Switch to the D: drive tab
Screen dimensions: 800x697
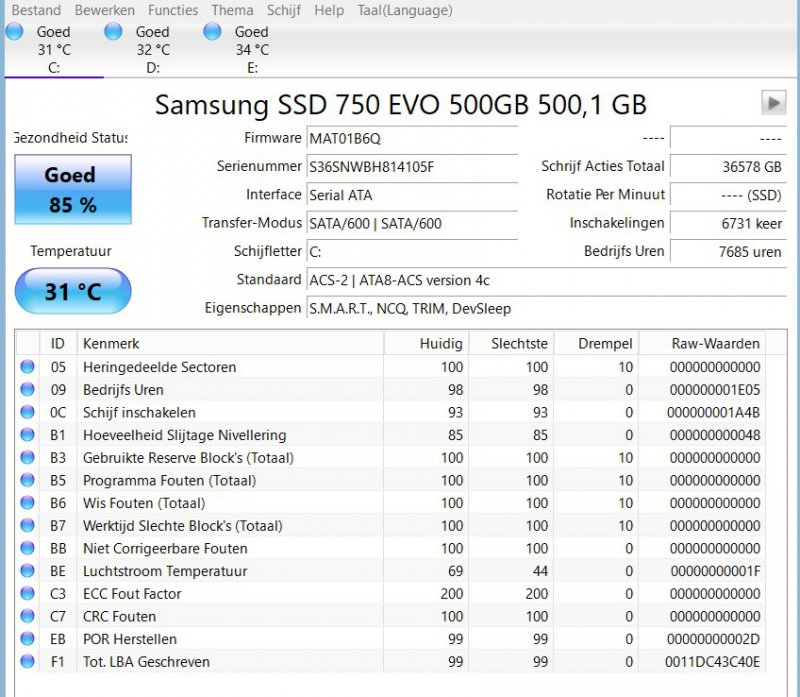[153, 49]
